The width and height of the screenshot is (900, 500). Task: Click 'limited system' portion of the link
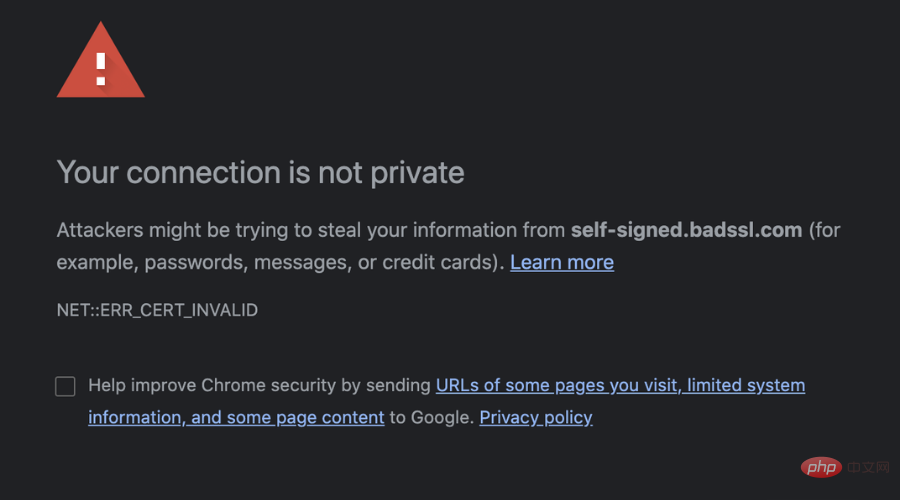(x=746, y=385)
